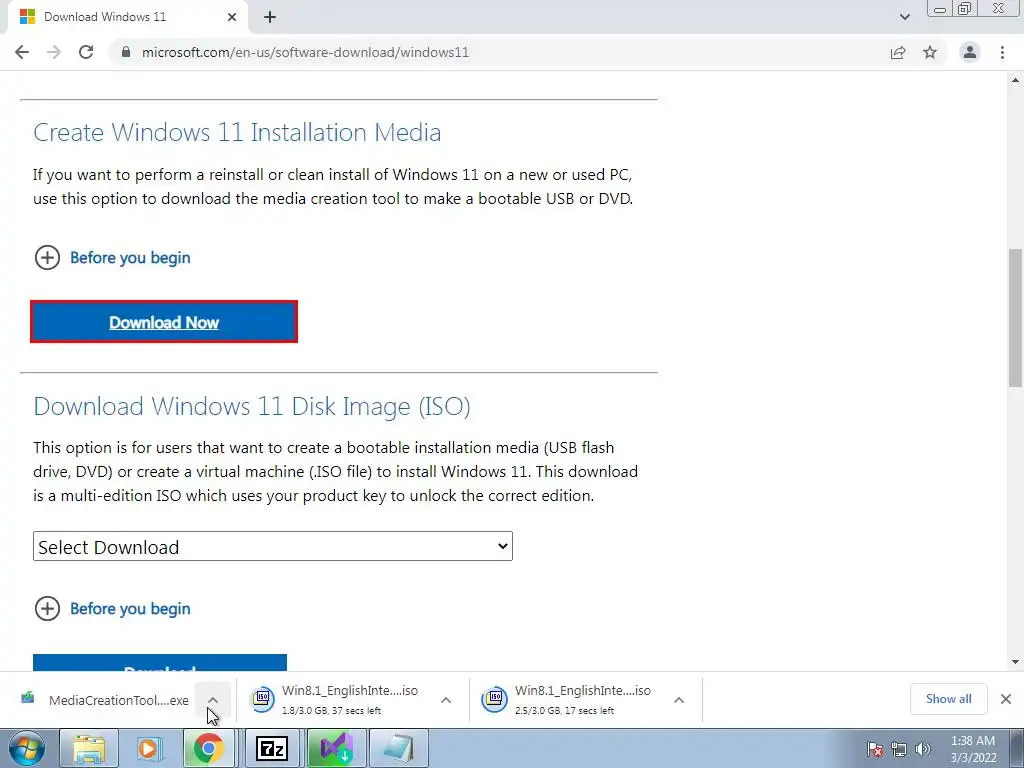Open File Explorer from the taskbar
Viewport: 1024px width, 768px height.
[89, 748]
